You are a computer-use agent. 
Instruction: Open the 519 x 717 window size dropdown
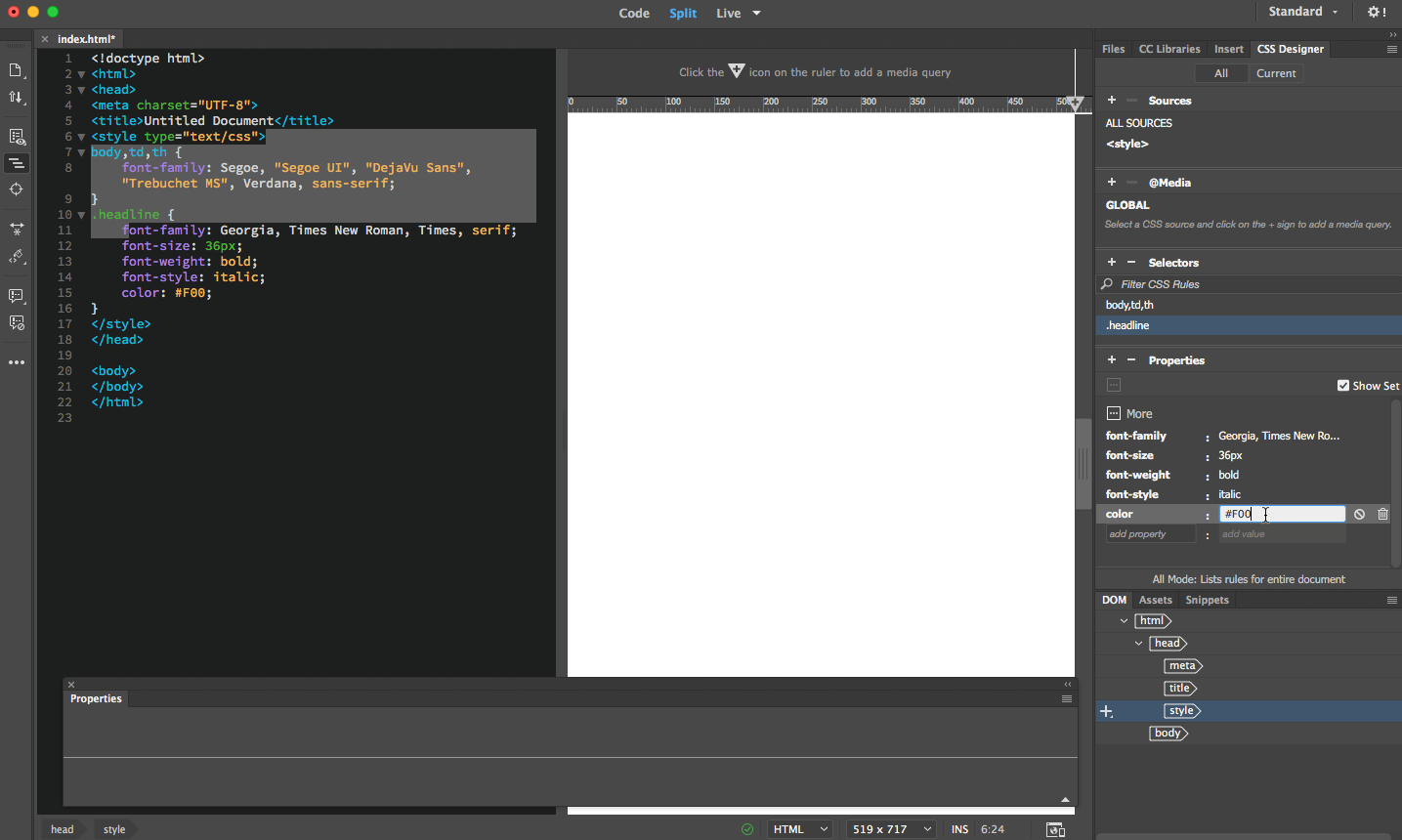892,829
